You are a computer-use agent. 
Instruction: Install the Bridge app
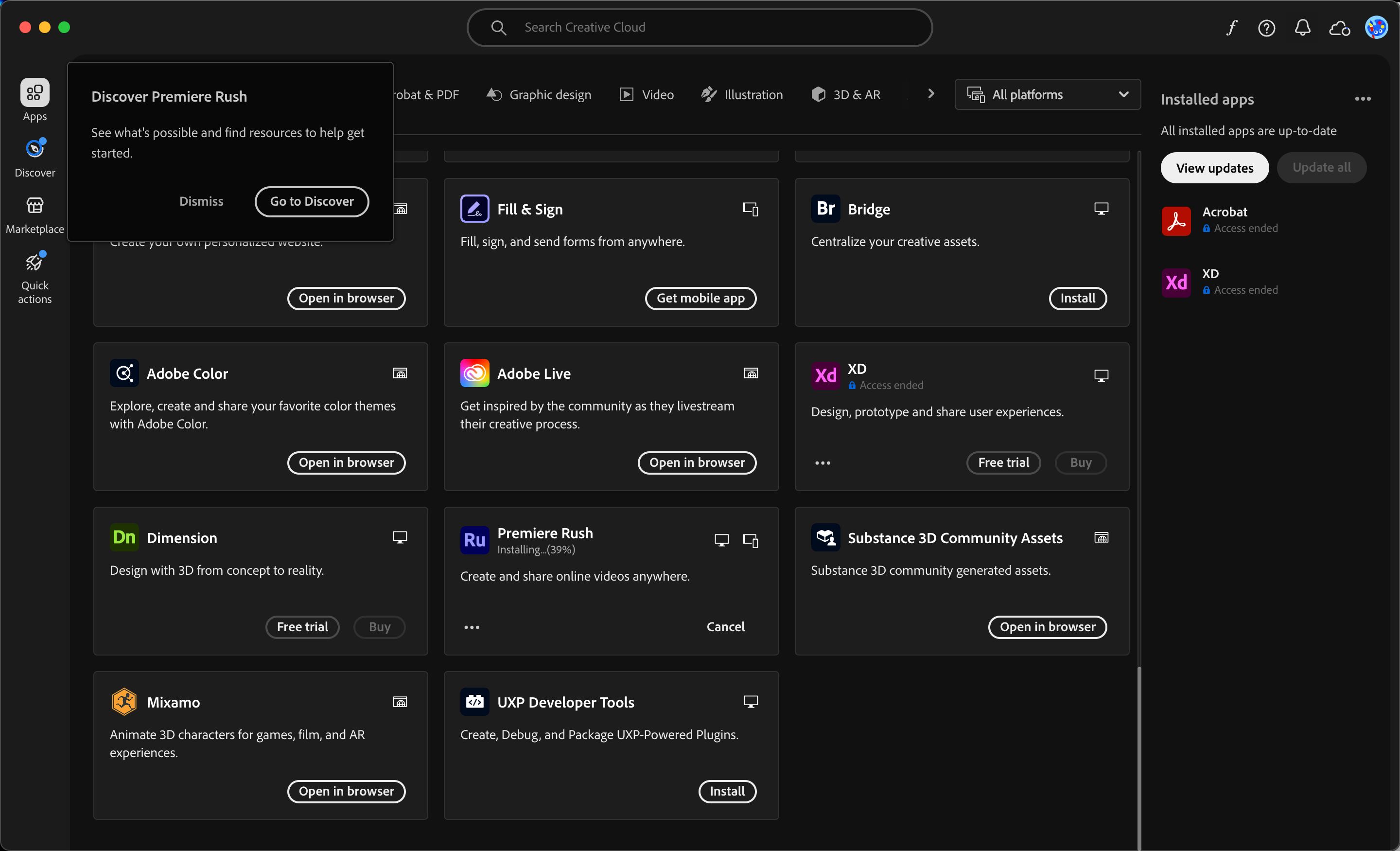point(1077,298)
